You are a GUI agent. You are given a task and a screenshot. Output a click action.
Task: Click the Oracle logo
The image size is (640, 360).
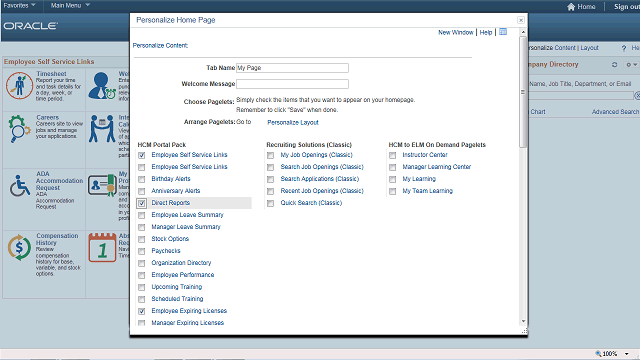click(x=31, y=26)
